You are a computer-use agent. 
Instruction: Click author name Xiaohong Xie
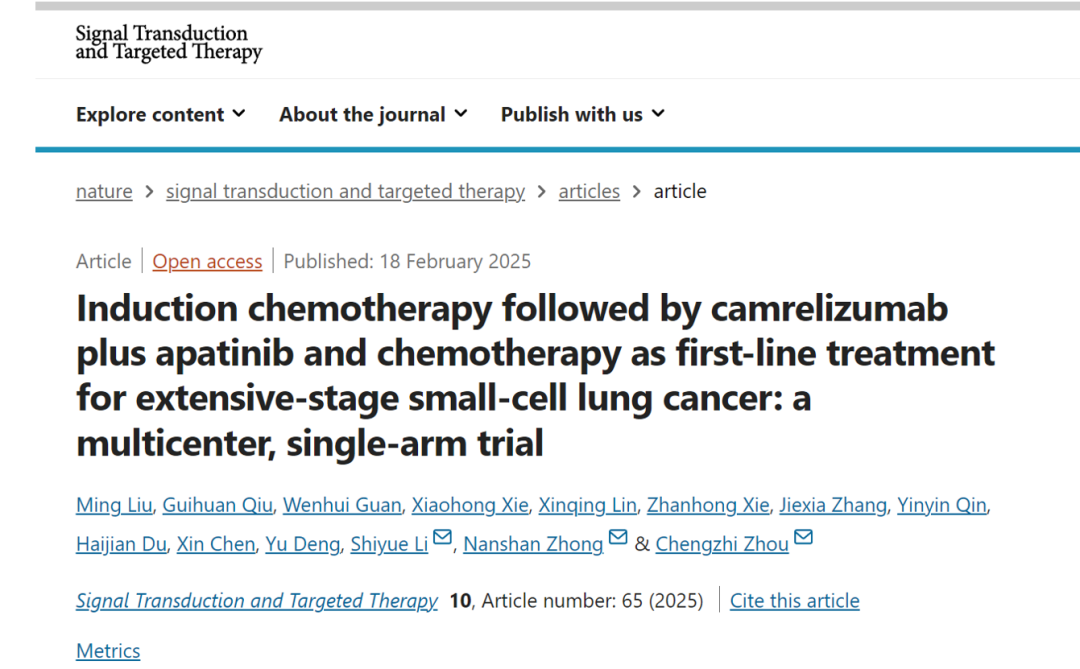click(x=469, y=505)
